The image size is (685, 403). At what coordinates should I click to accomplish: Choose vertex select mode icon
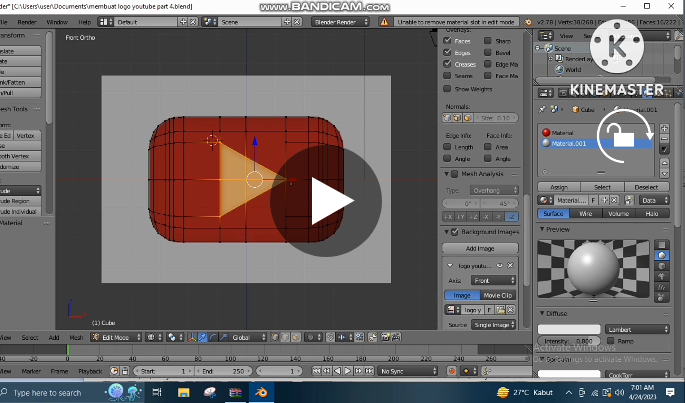point(275,337)
